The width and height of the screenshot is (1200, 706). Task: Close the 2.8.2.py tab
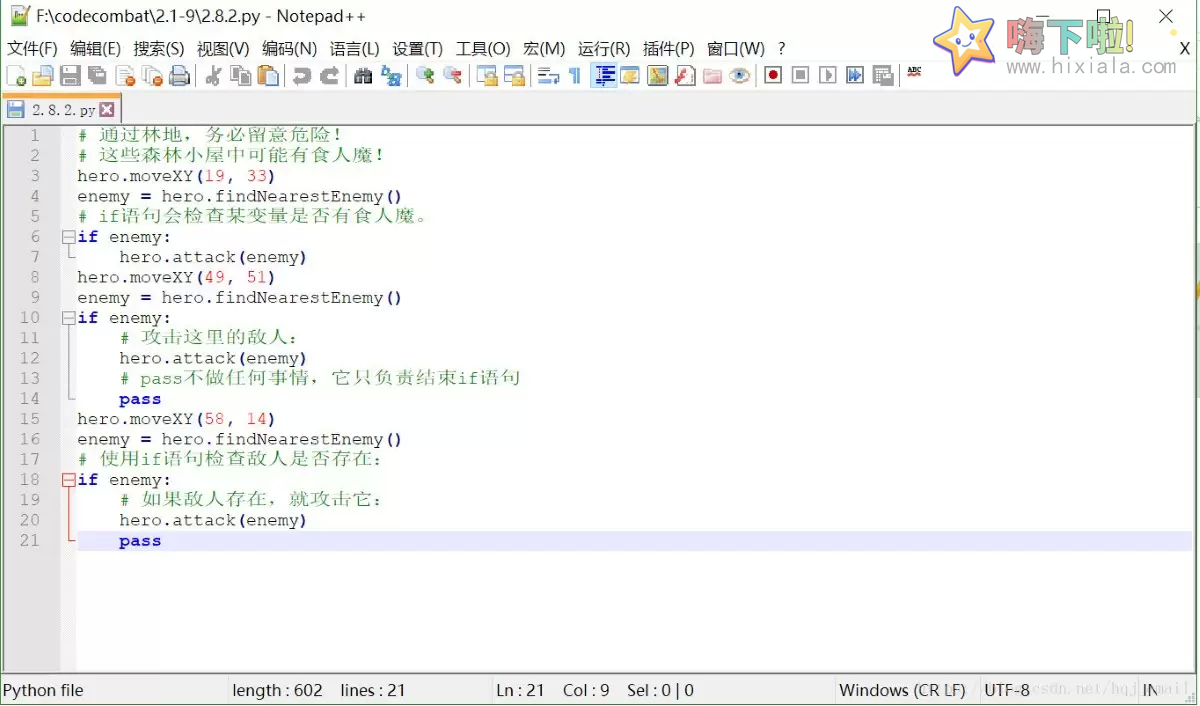click(107, 111)
